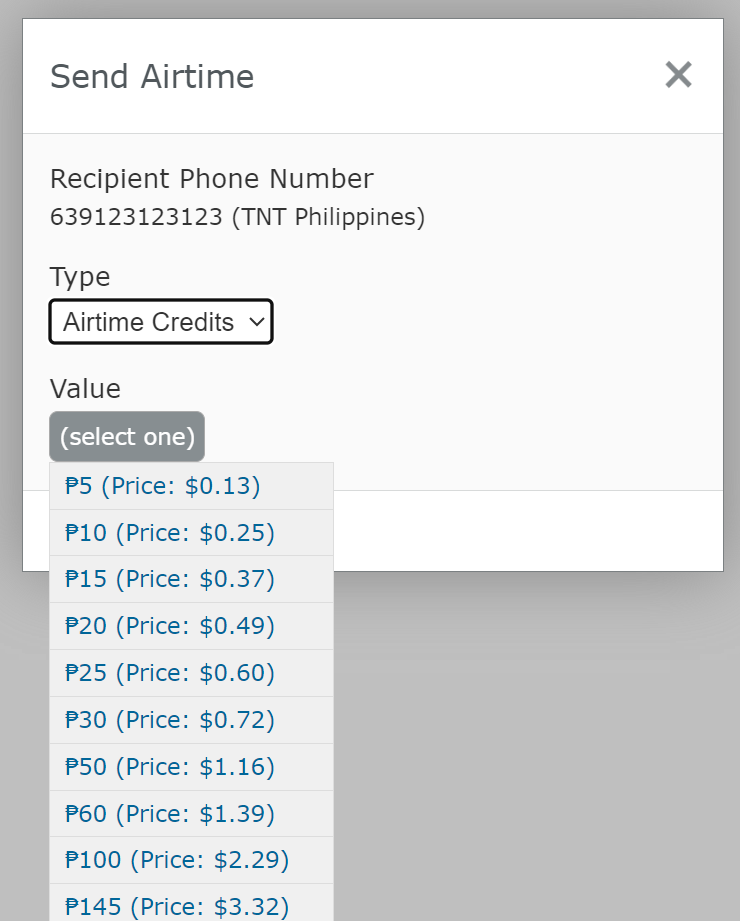
Task: Select ₱20 (Price: $0.49)
Action: (x=191, y=626)
